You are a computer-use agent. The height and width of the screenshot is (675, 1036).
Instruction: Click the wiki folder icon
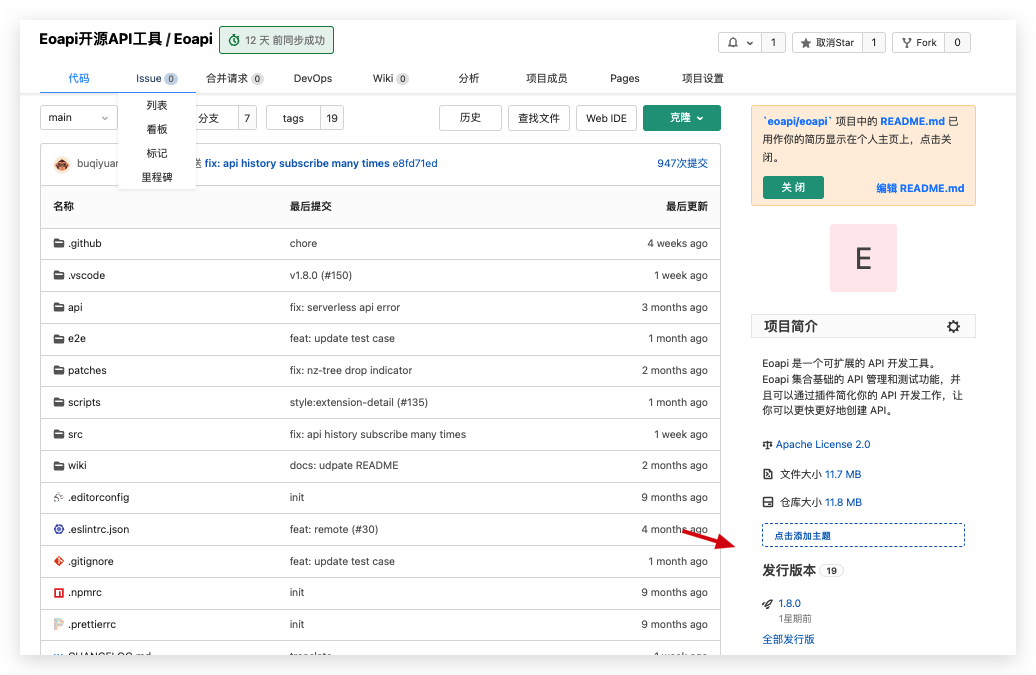59,465
